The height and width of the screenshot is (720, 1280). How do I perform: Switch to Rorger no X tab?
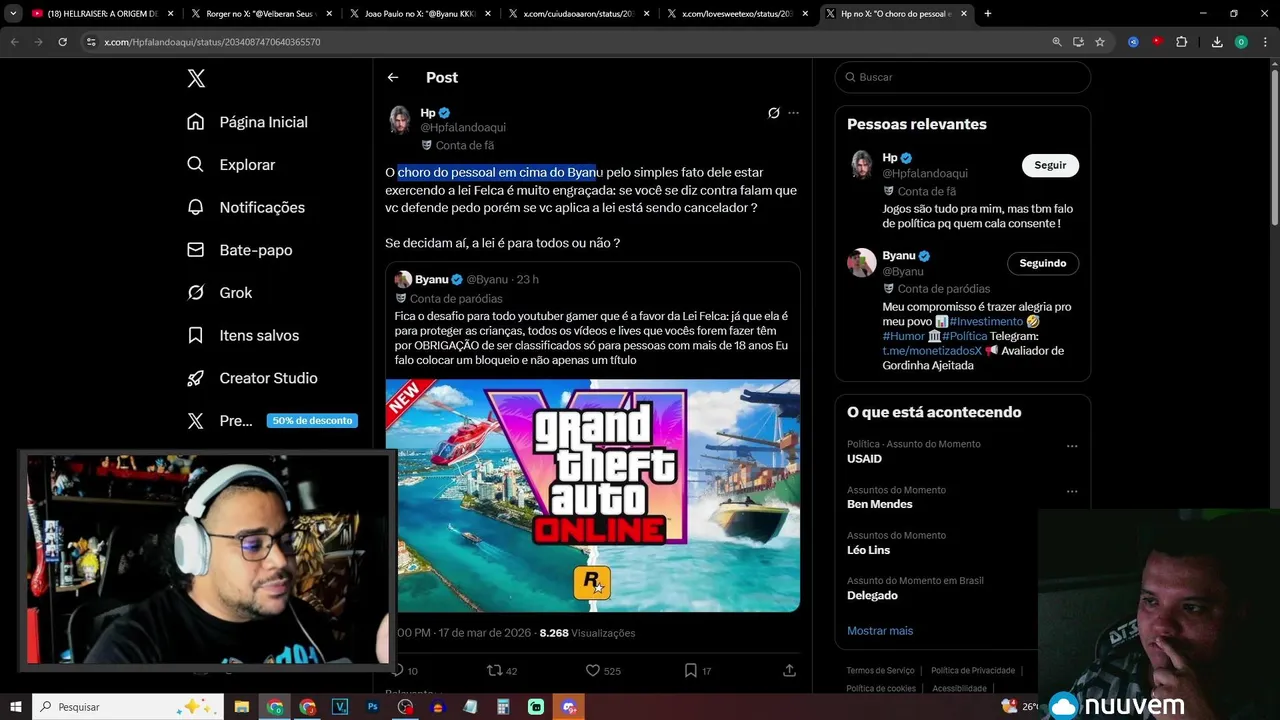[262, 14]
